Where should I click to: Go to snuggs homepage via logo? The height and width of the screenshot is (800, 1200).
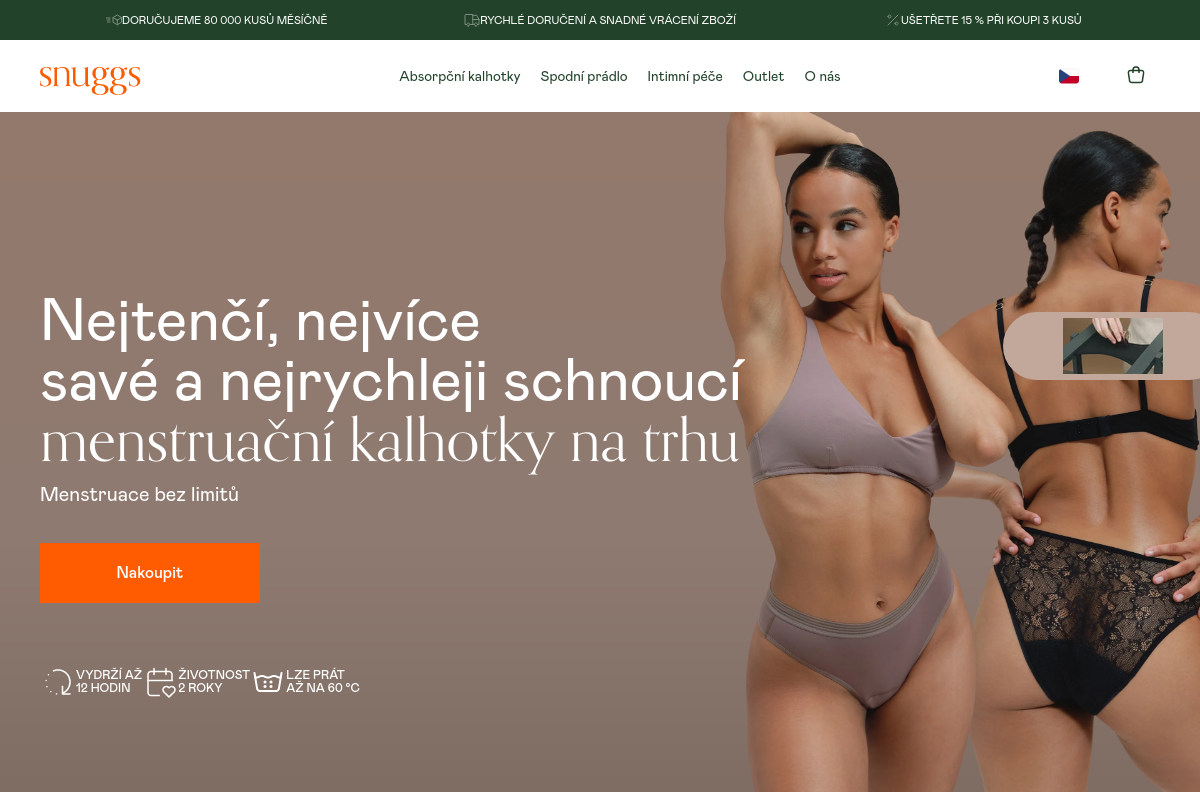[x=90, y=78]
